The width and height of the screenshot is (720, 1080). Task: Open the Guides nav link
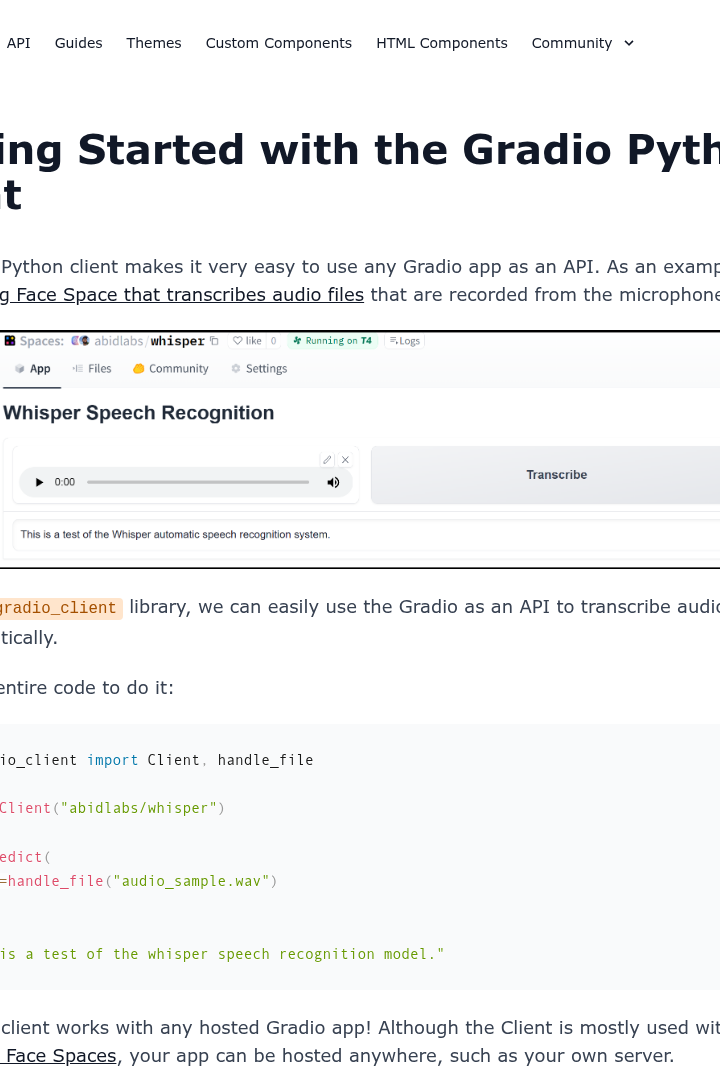coord(79,43)
